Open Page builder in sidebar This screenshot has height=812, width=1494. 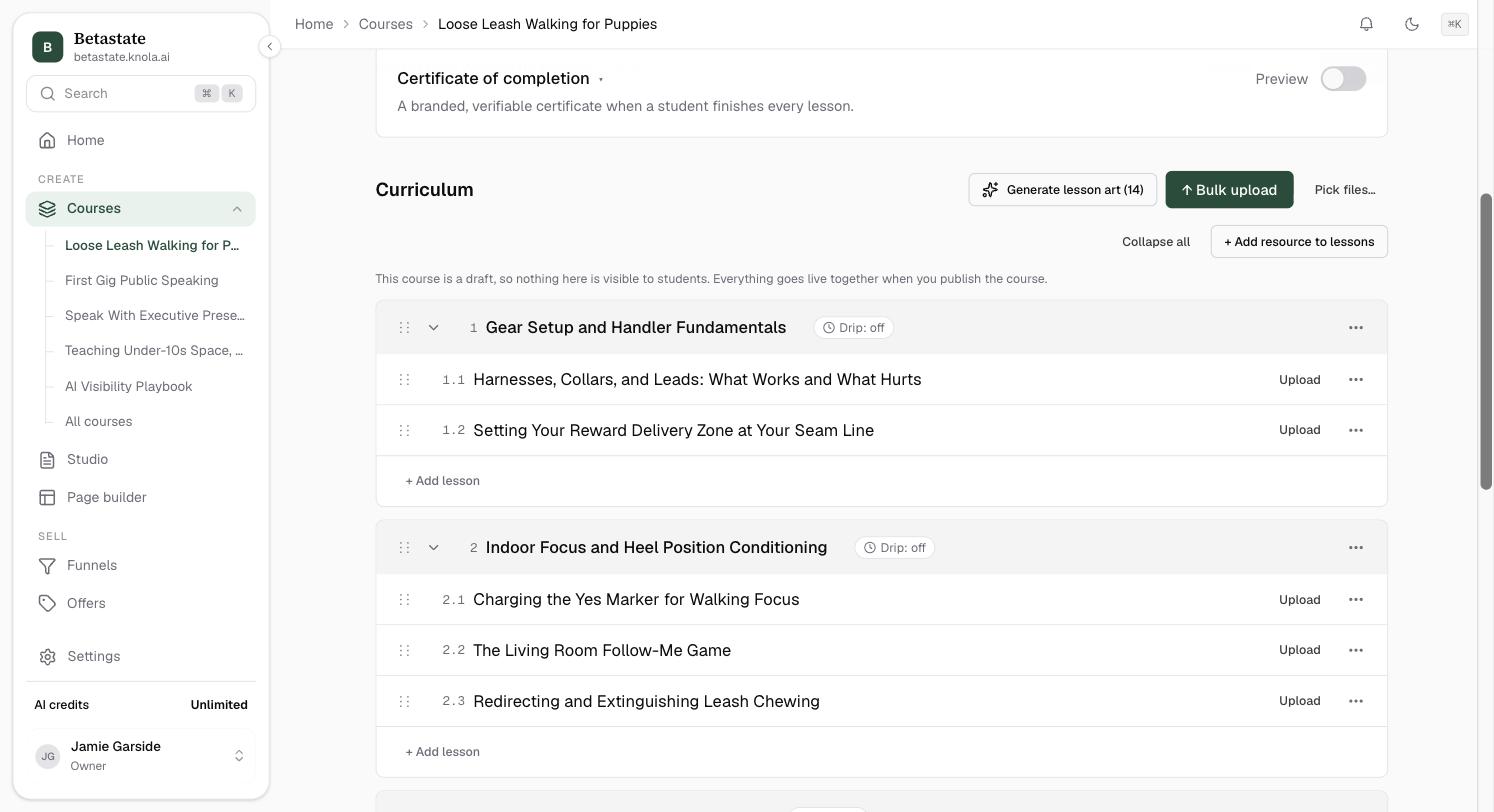141,498
